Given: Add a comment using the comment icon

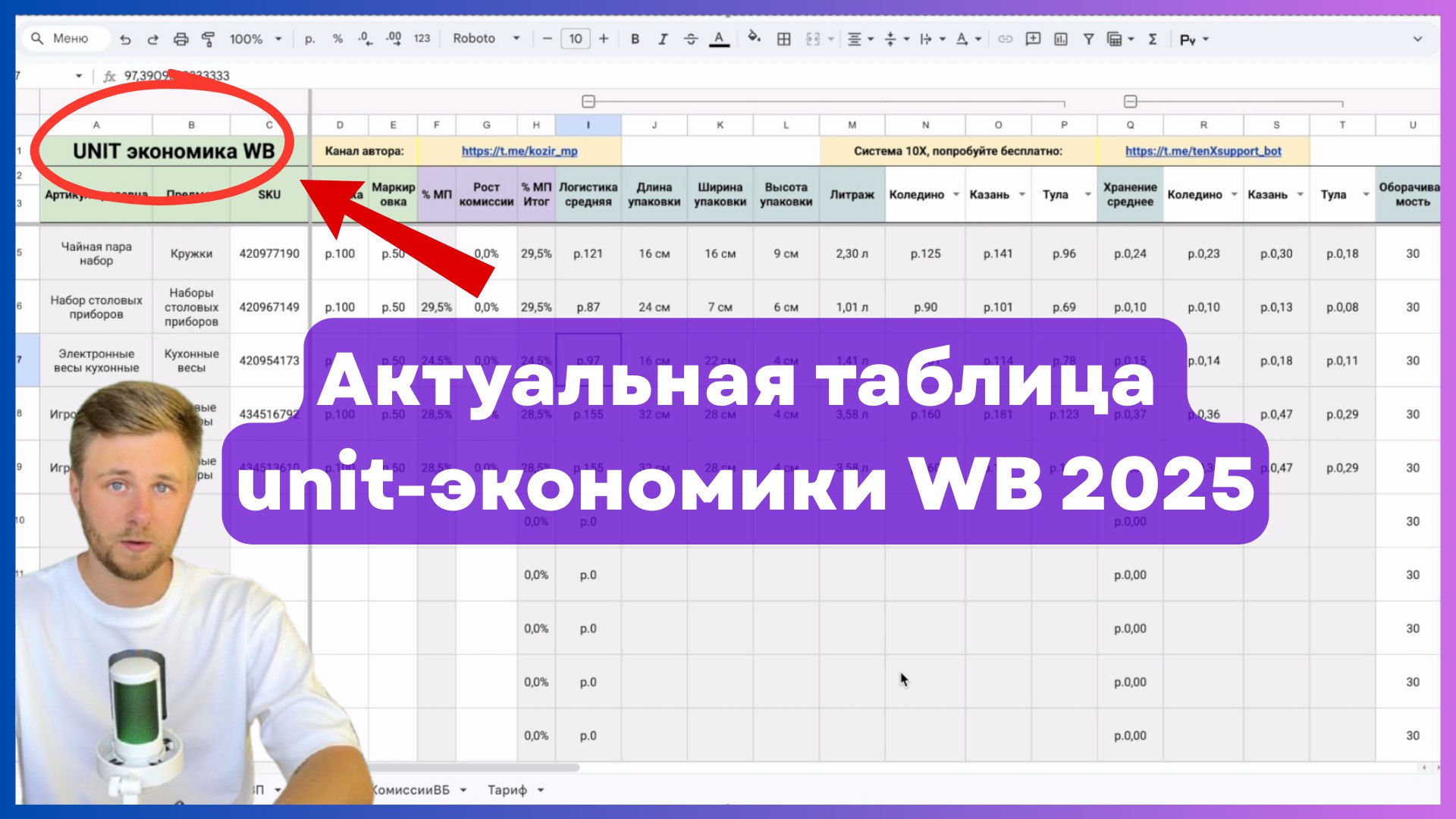Looking at the screenshot, I should [x=1033, y=39].
